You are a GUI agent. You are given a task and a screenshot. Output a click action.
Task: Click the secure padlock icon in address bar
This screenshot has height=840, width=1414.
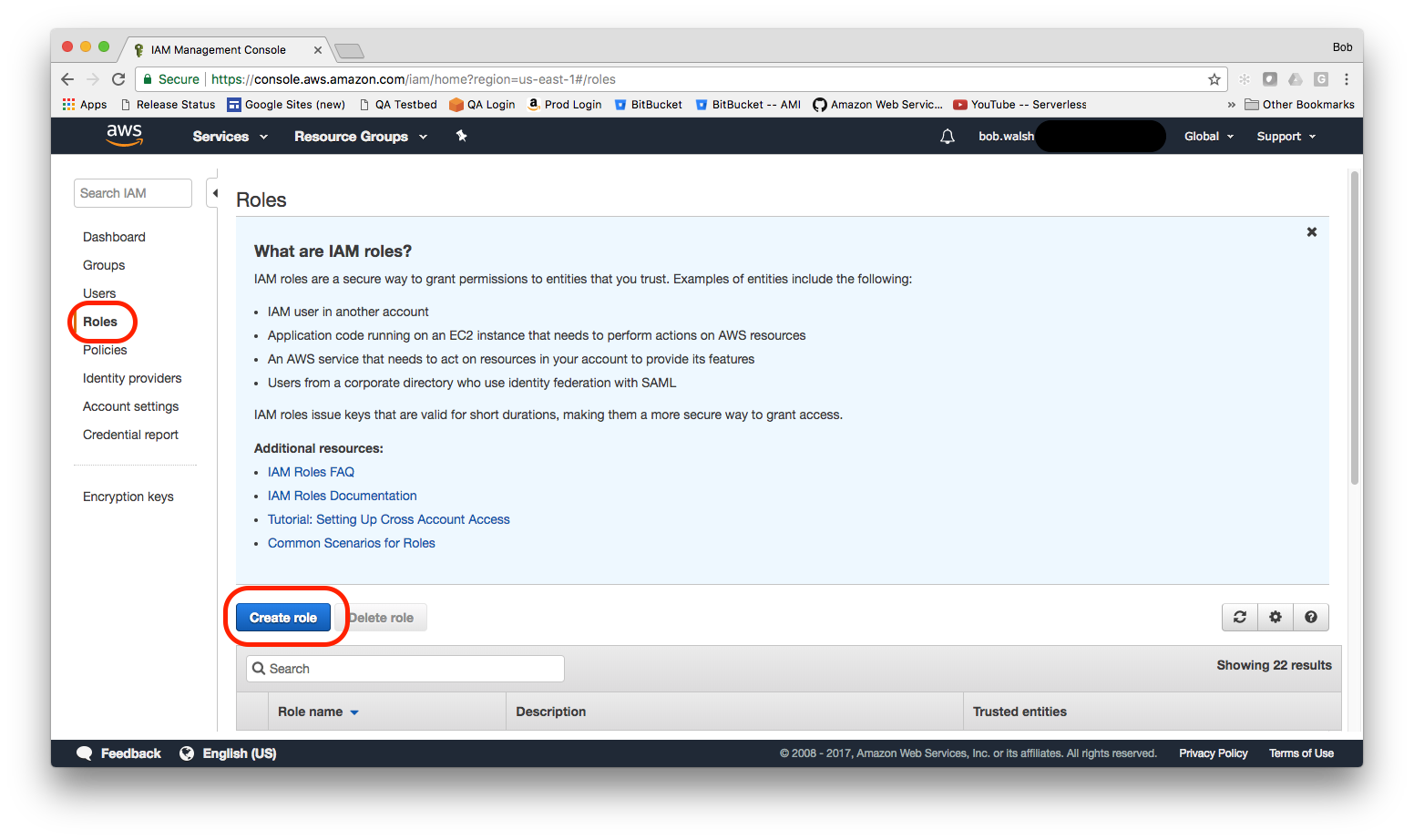click(x=148, y=79)
